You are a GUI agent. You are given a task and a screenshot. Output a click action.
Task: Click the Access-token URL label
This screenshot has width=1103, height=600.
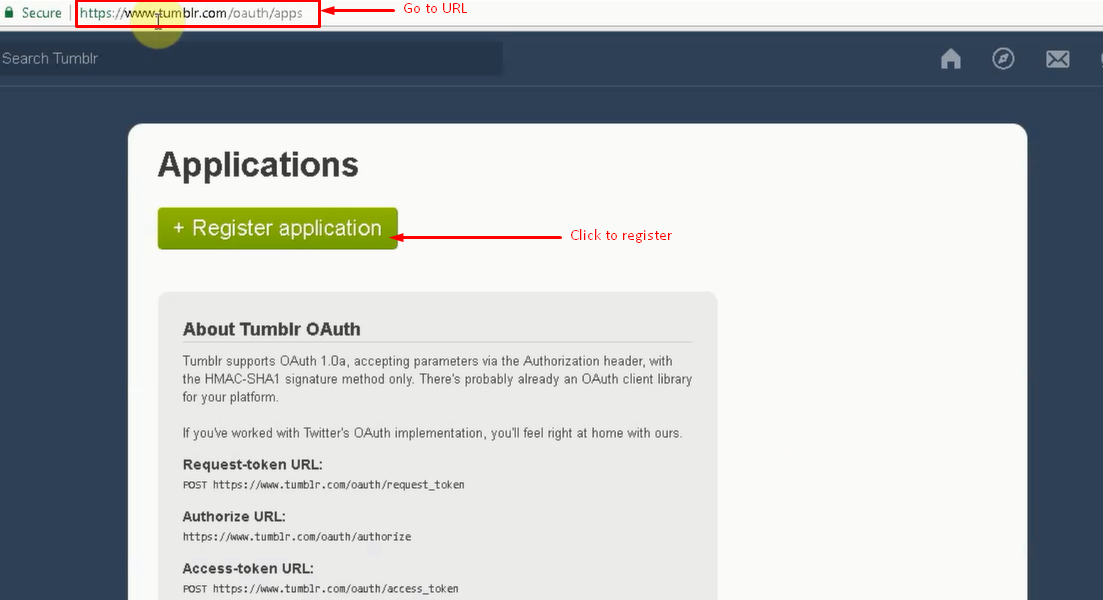248,568
